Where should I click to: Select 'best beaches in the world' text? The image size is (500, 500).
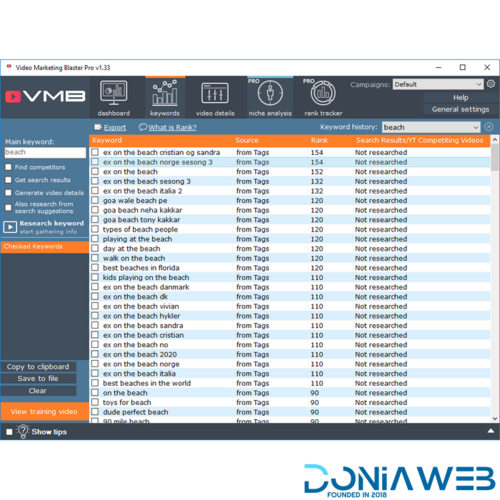147,383
